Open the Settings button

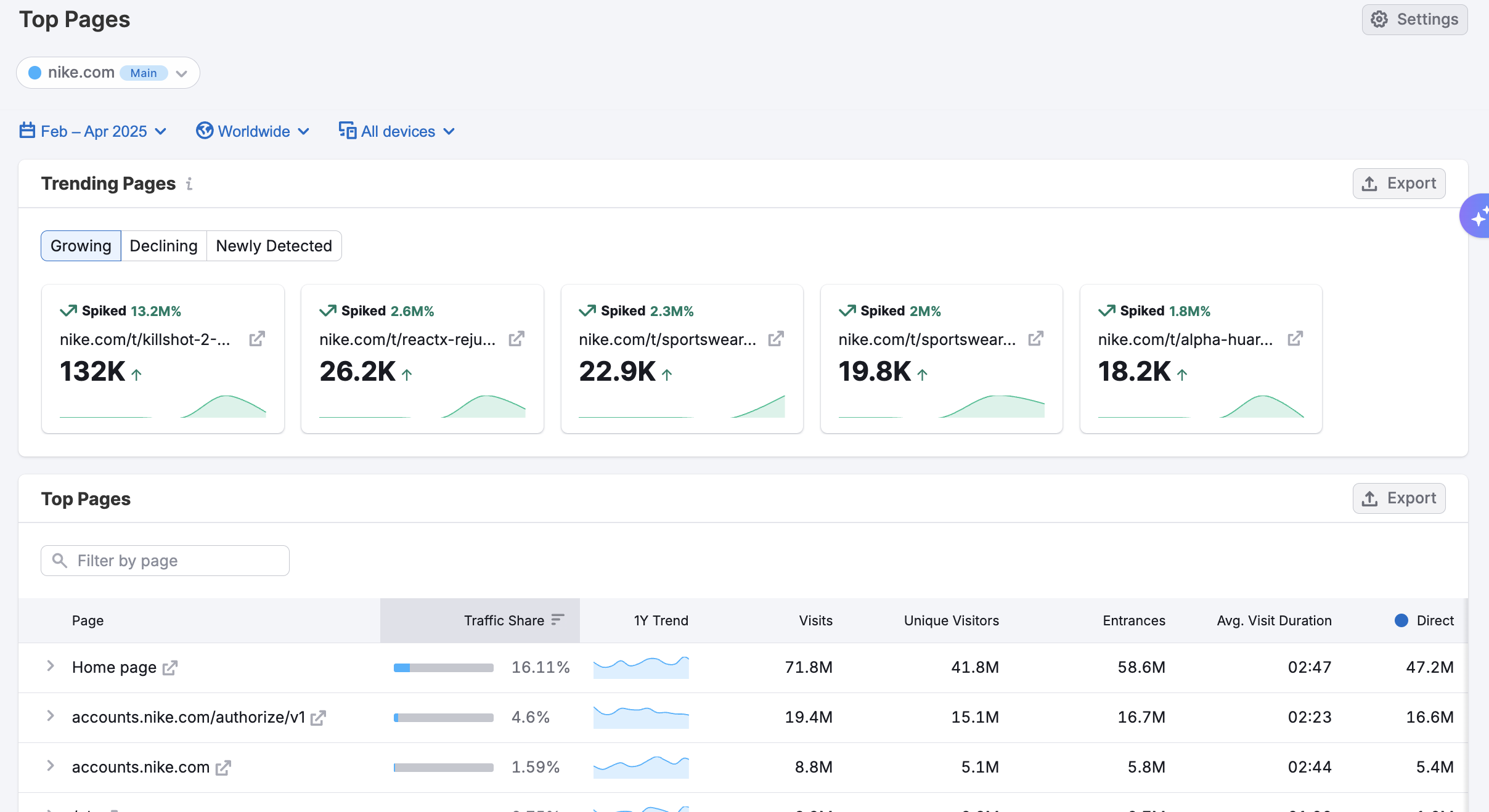pyautogui.click(x=1414, y=20)
